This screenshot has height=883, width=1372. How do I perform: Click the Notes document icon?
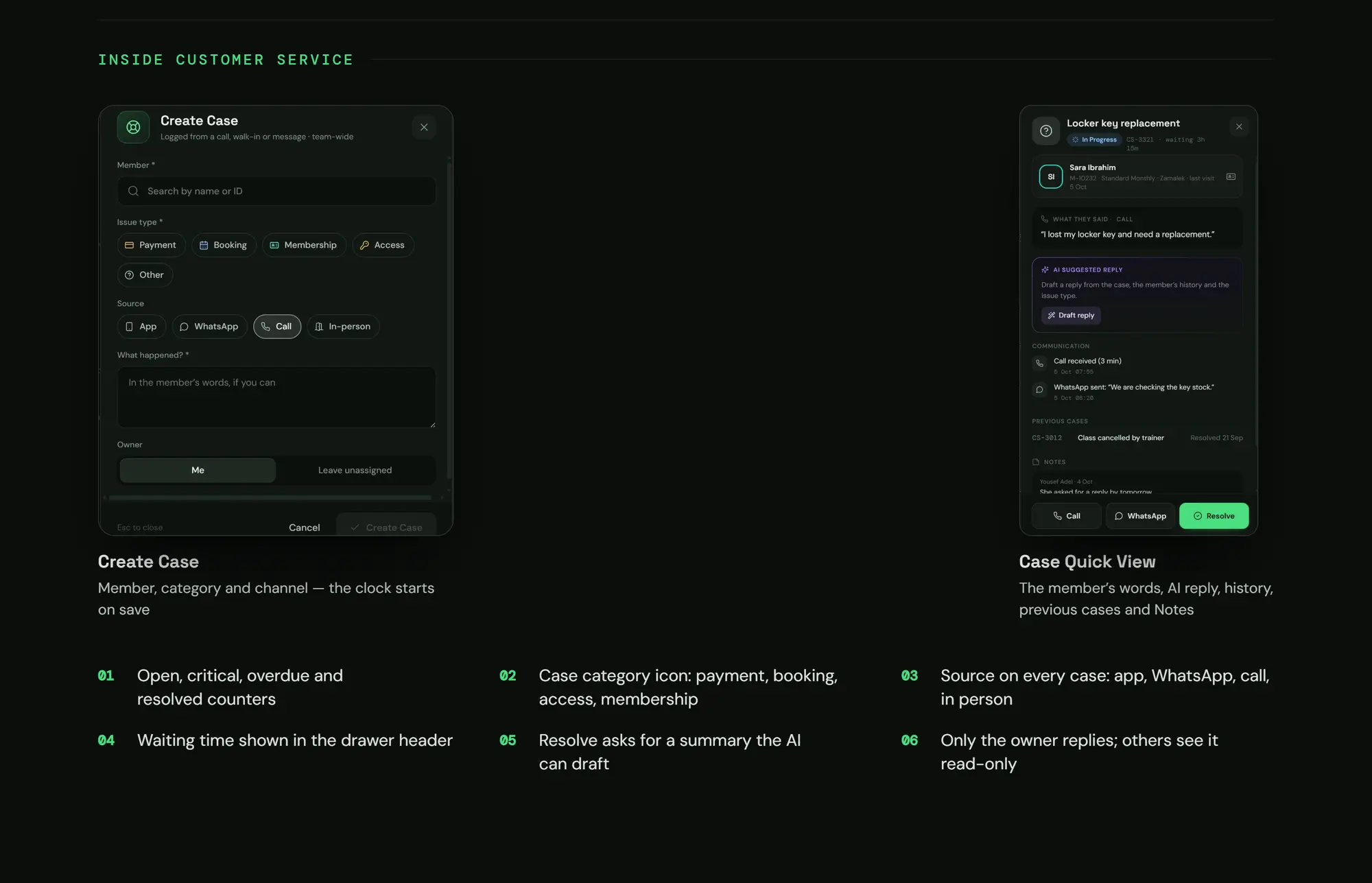(1036, 462)
